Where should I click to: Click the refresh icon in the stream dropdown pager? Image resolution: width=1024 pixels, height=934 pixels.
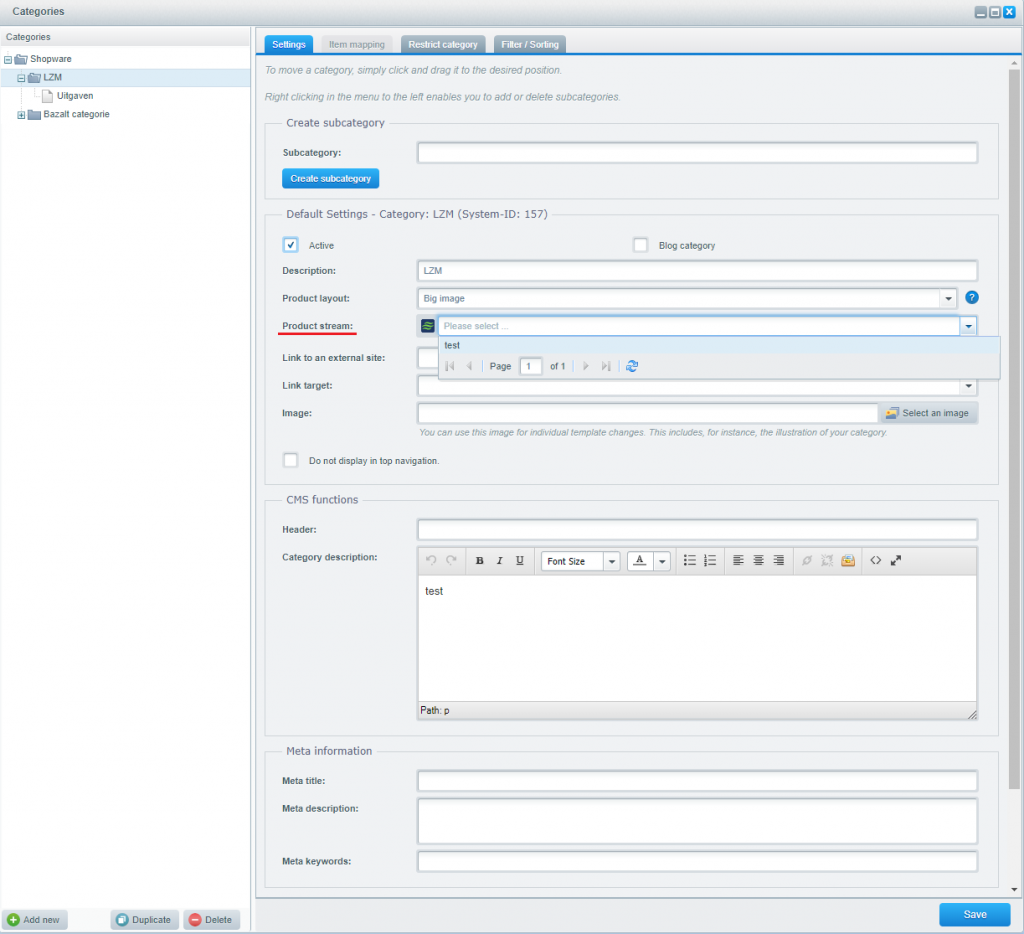[x=631, y=366]
